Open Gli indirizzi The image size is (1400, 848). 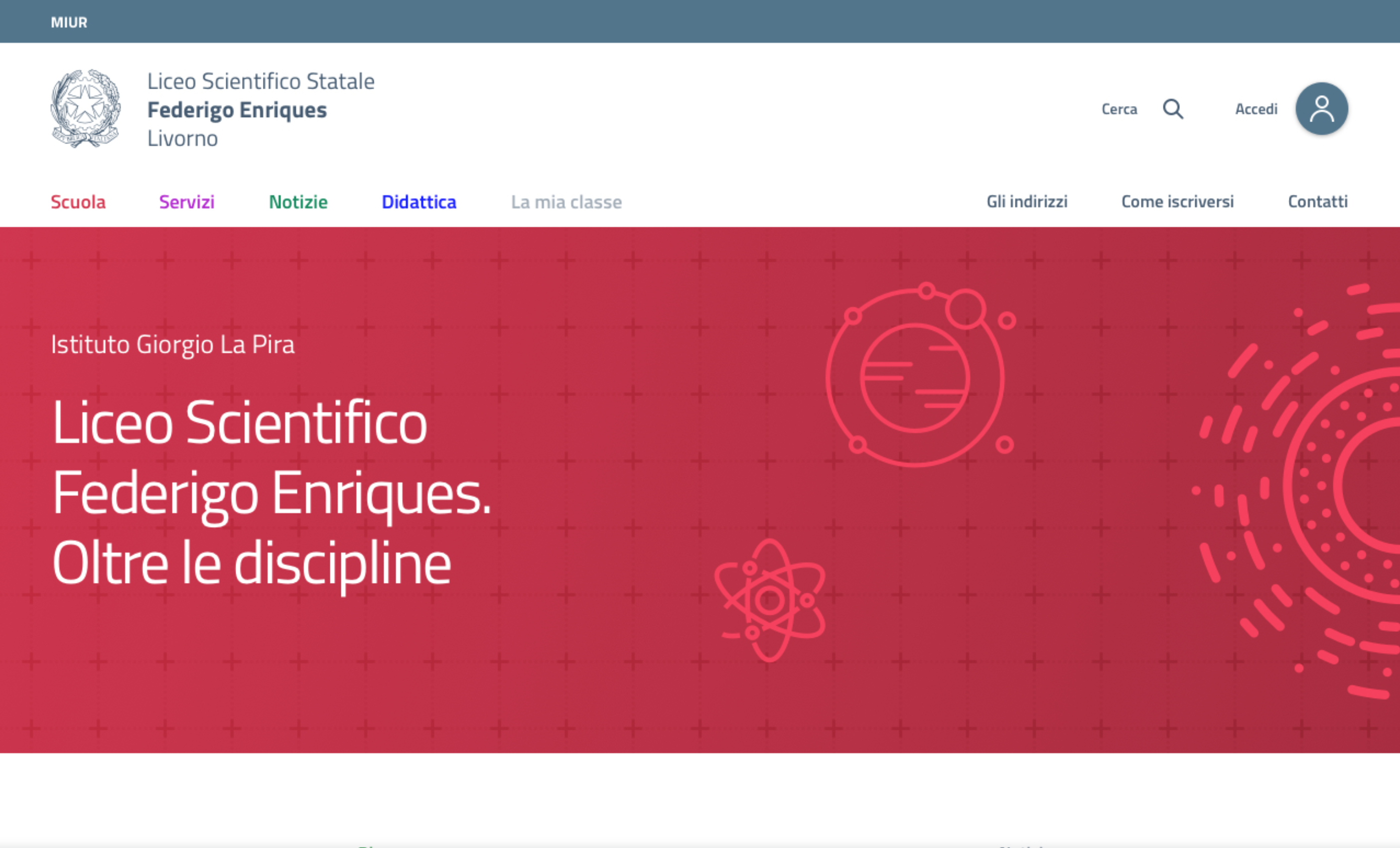pos(1027,202)
